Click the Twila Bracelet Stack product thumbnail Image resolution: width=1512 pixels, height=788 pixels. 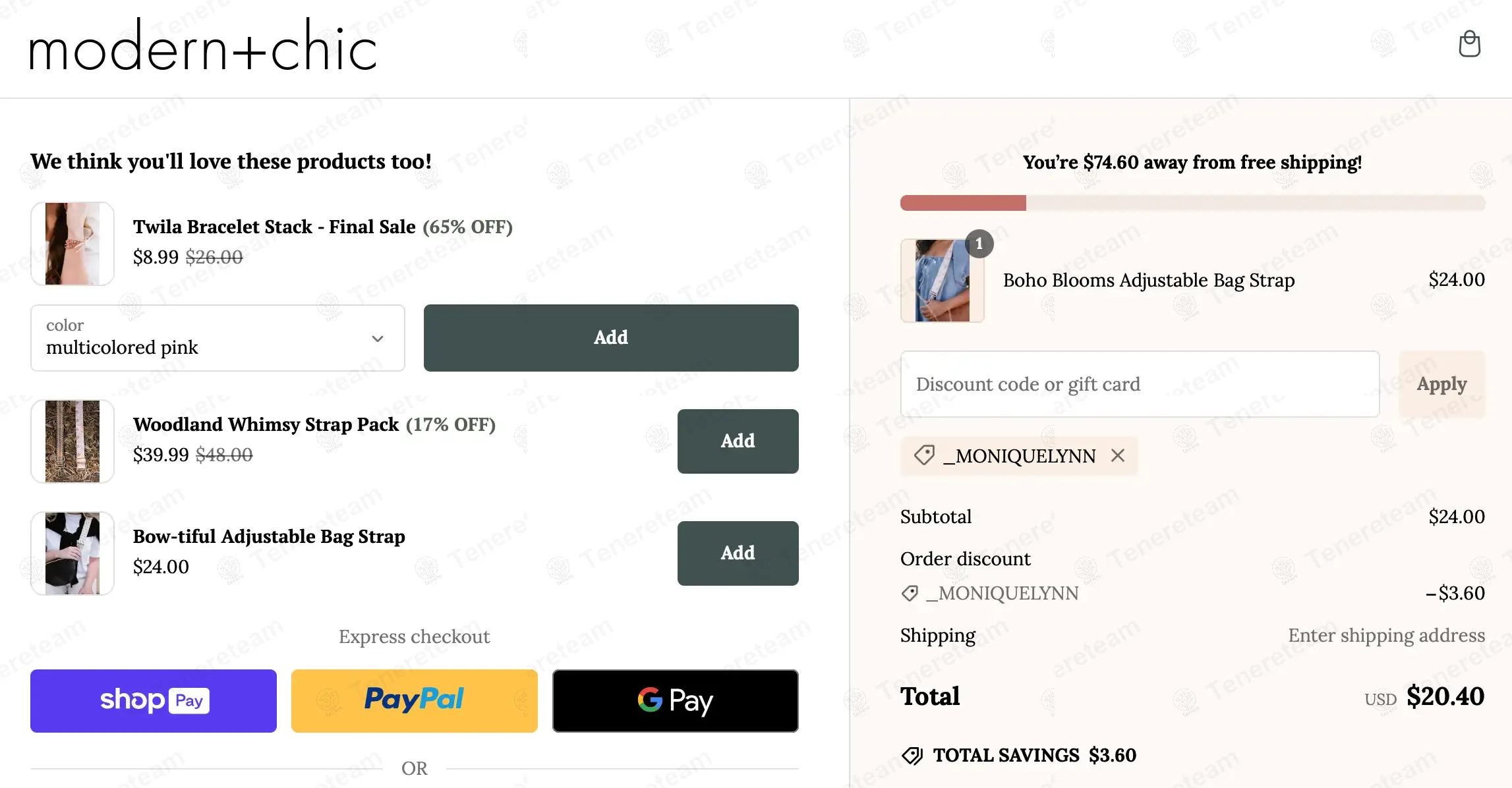pos(73,244)
